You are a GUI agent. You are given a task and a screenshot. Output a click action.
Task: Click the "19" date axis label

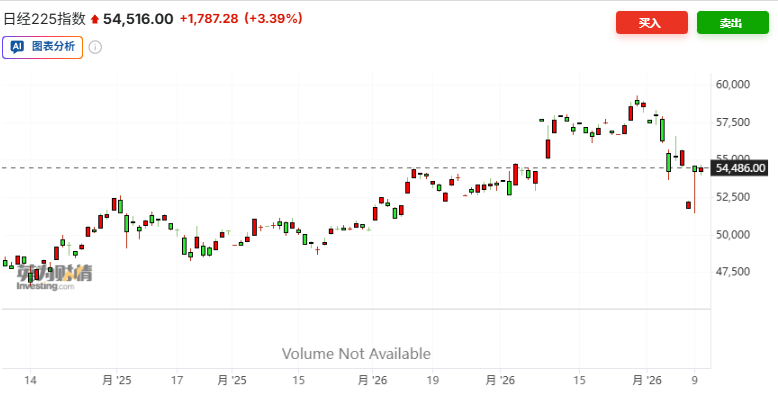[432, 381]
